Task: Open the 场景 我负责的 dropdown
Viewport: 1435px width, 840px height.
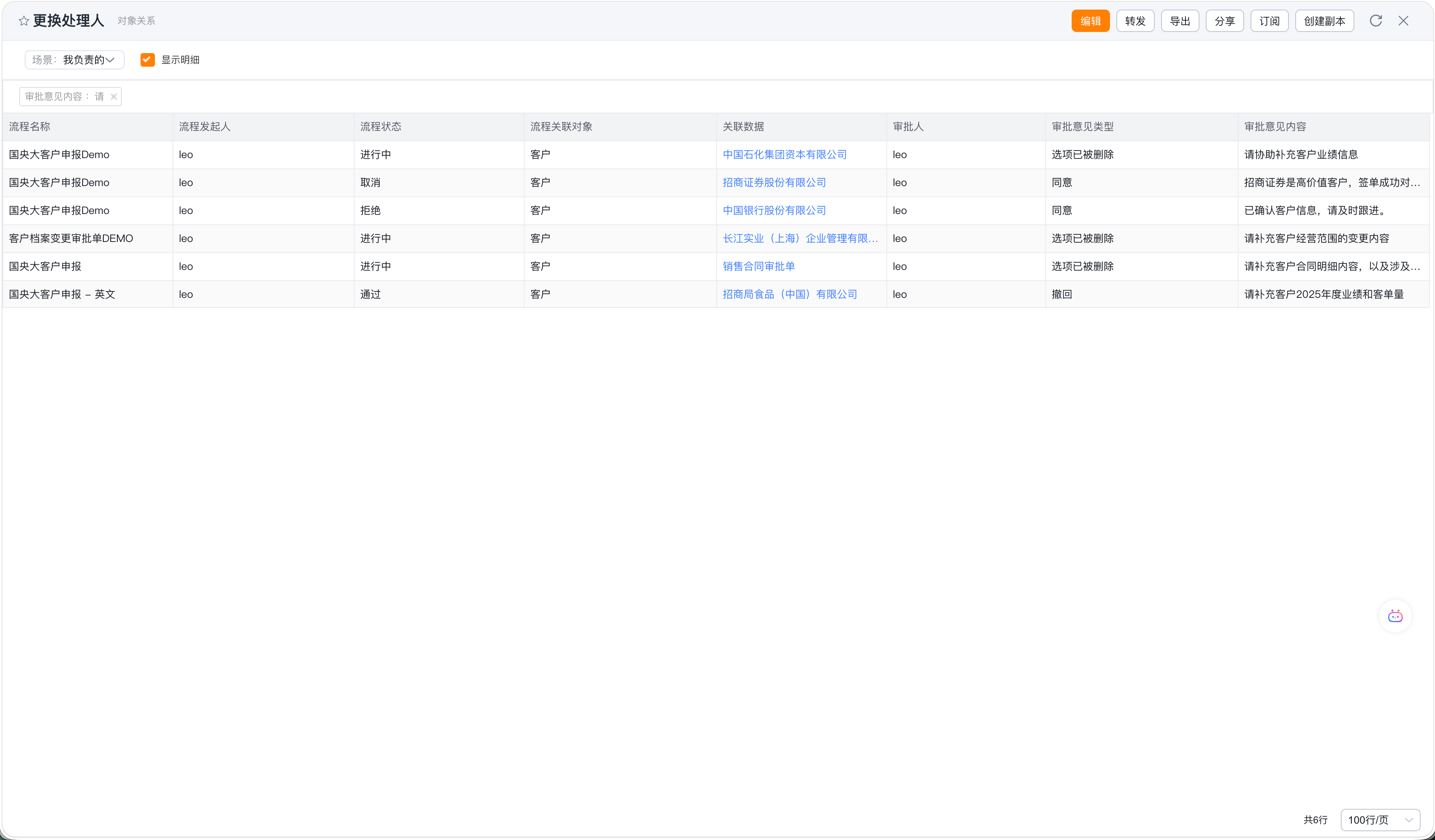Action: click(x=75, y=60)
